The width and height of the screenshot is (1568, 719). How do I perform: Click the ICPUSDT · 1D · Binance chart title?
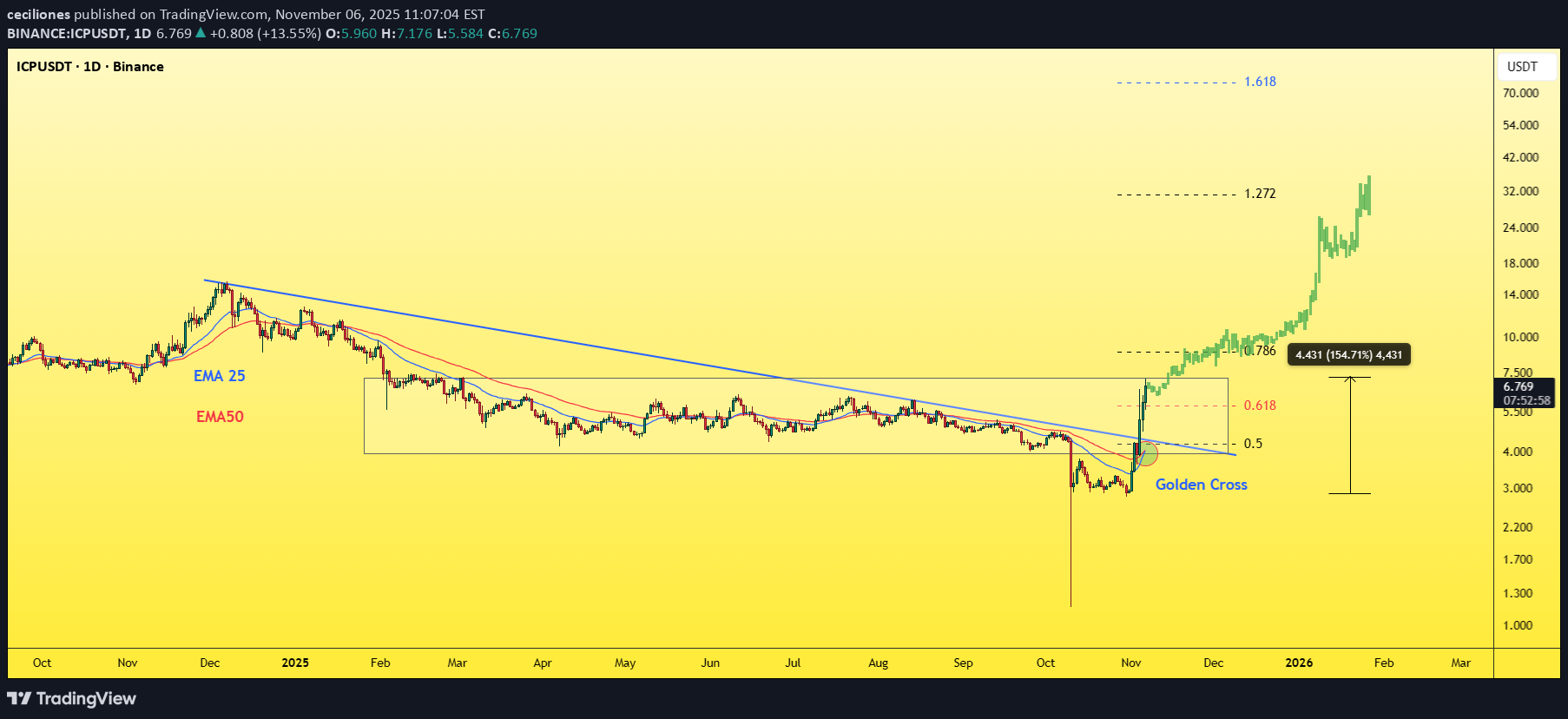[90, 67]
